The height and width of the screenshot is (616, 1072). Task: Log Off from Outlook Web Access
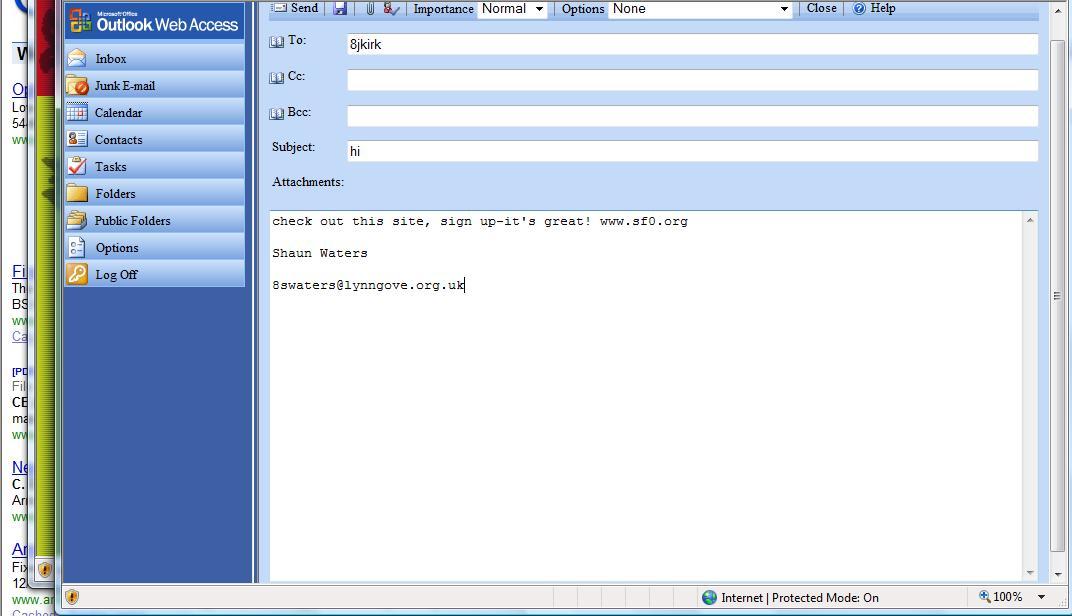pos(116,275)
